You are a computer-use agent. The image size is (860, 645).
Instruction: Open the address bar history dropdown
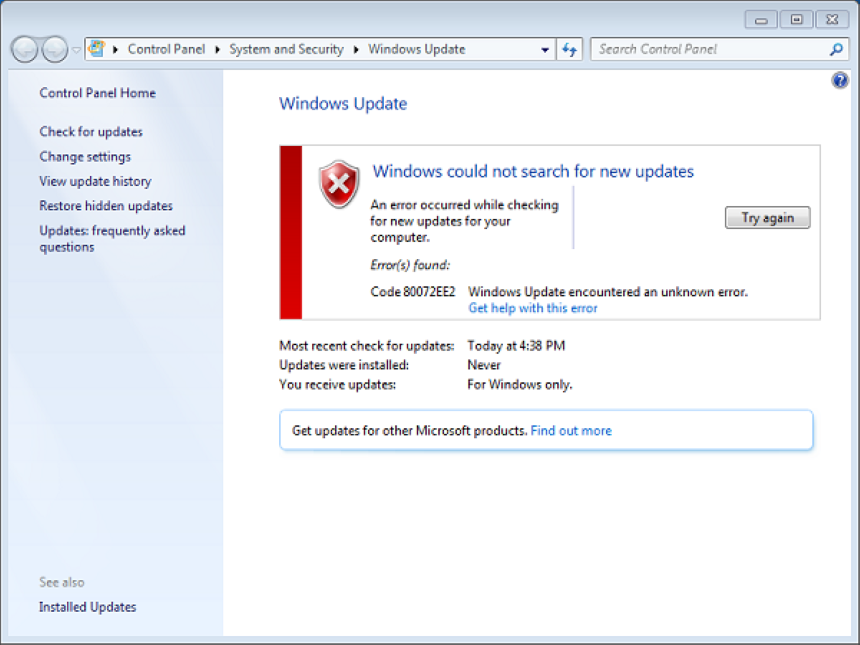545,50
